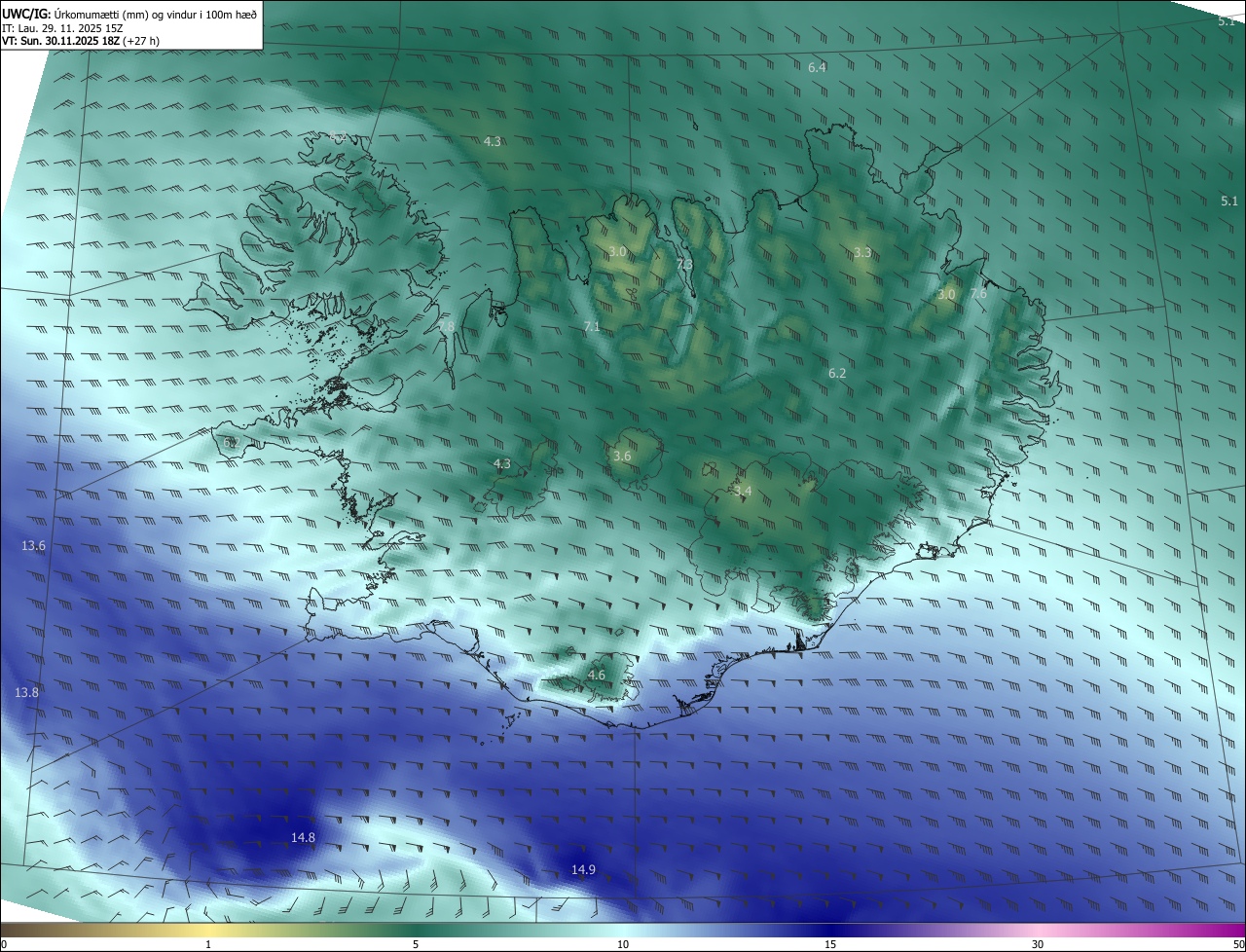This screenshot has width=1246, height=952.
Task: Click the colorbar tick label 10
Action: click(623, 944)
